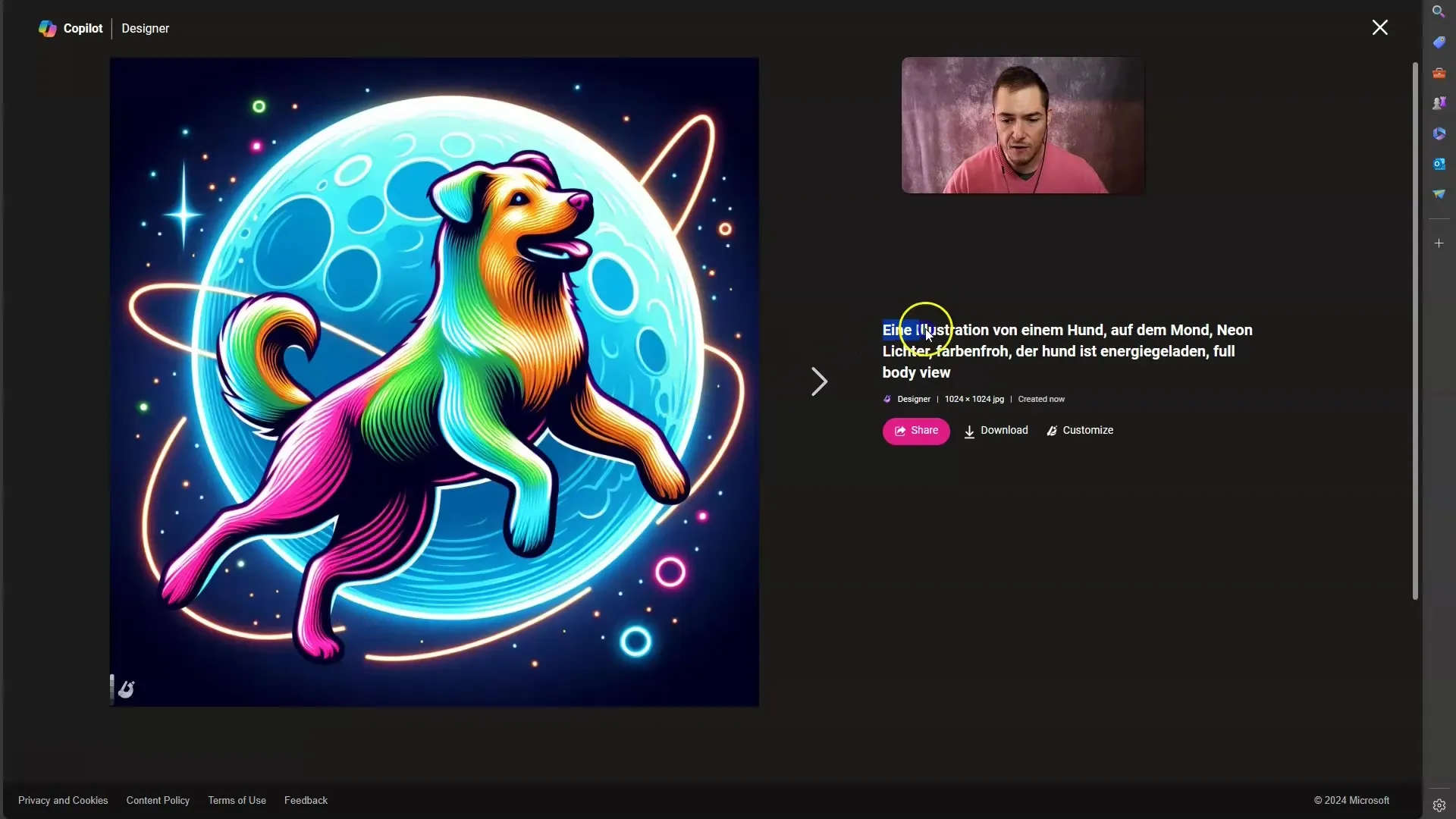Click the Feedback link at bottom

[305, 800]
